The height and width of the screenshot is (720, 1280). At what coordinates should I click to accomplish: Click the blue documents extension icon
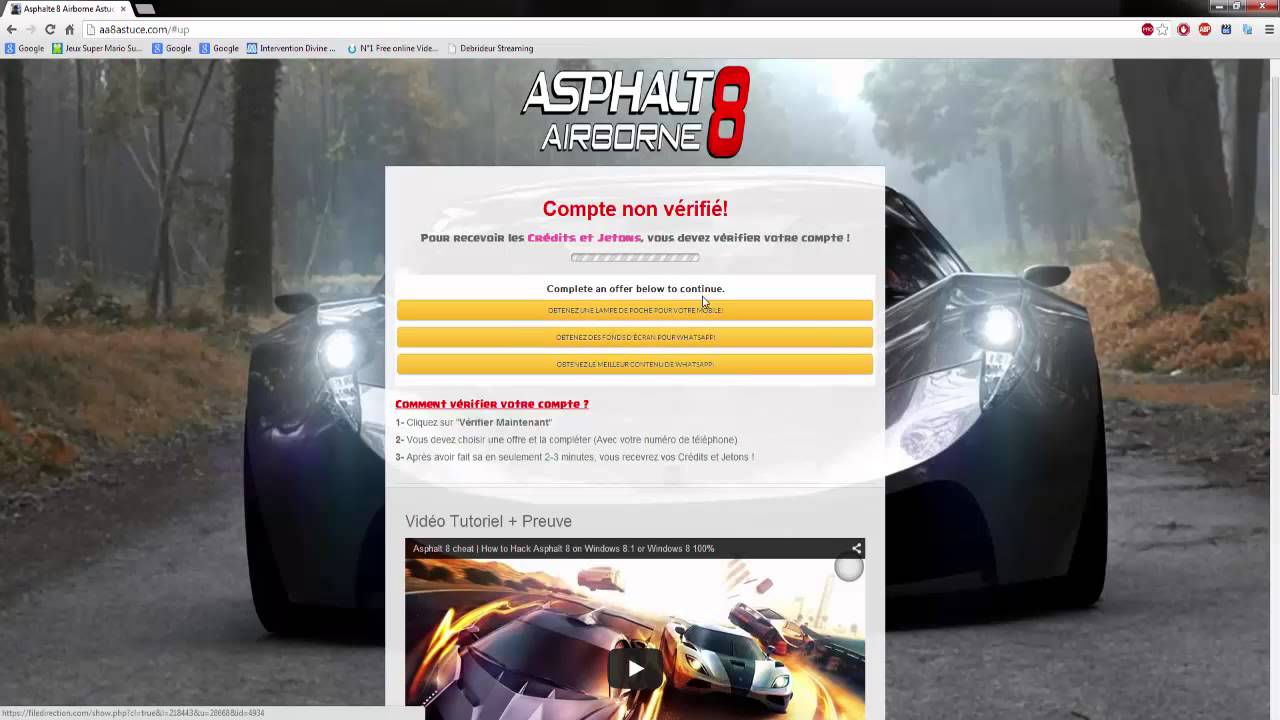click(x=1245, y=30)
